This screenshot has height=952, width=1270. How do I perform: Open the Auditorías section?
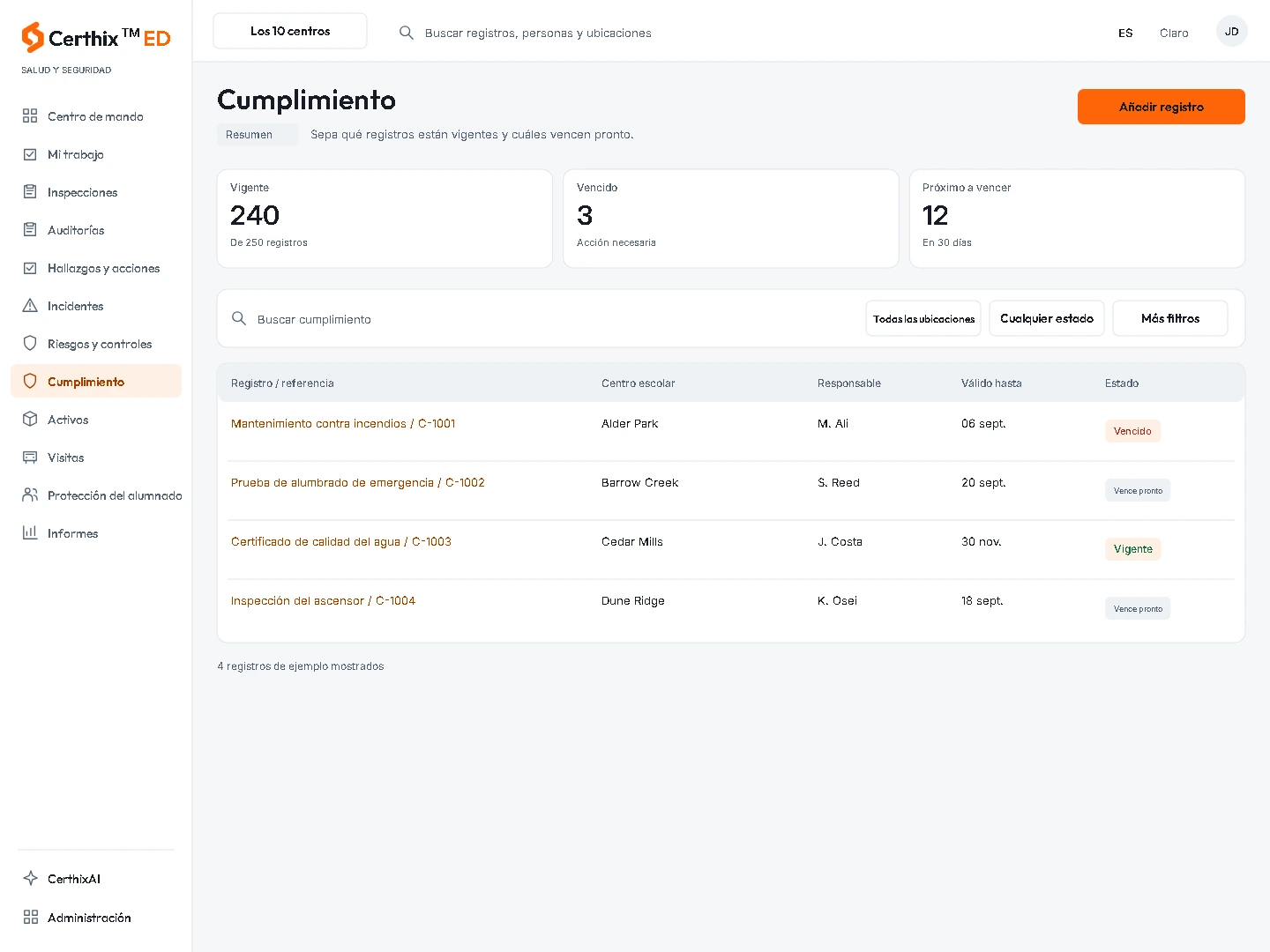(x=96, y=230)
